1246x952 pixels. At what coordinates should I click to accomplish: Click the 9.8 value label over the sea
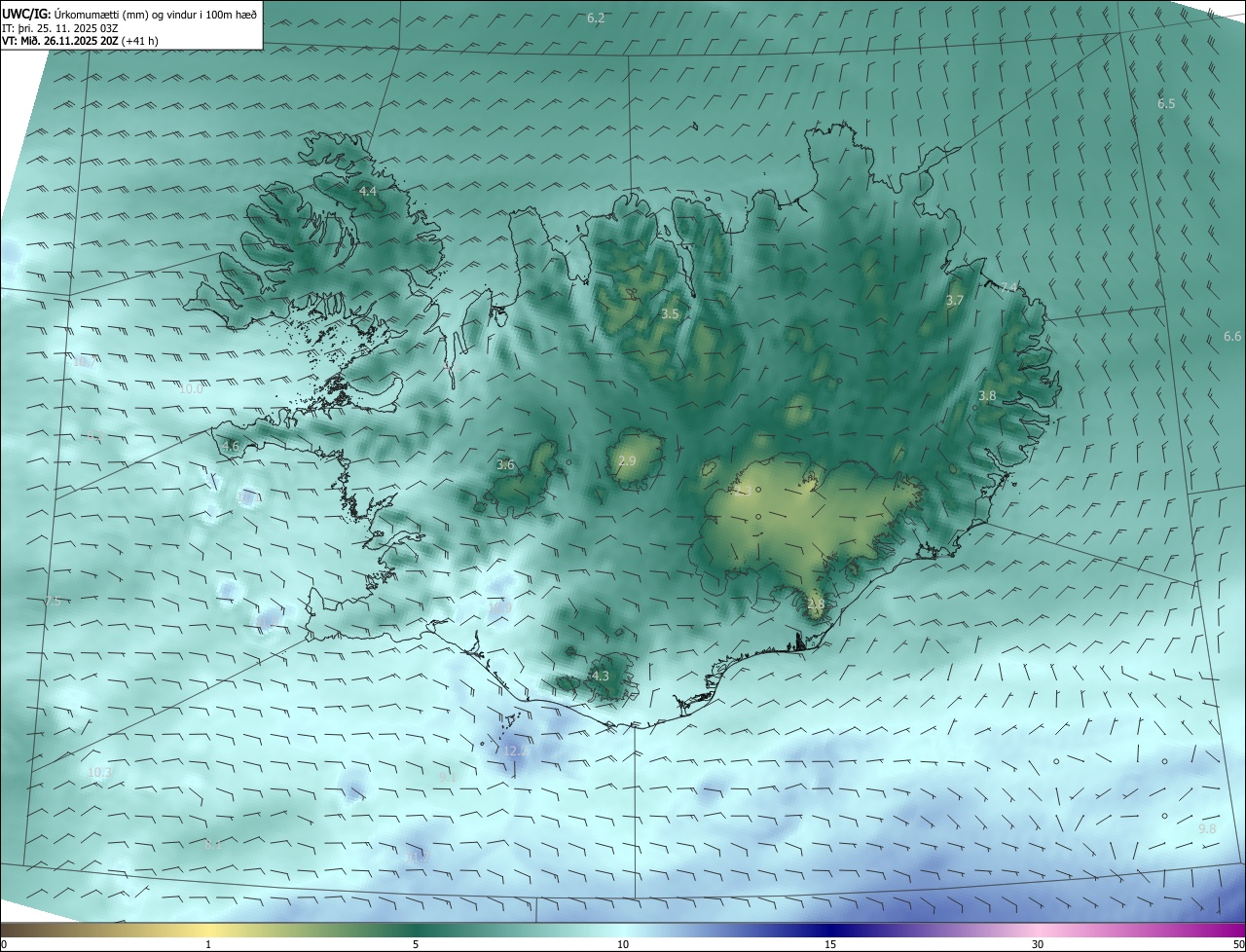pos(1207,829)
